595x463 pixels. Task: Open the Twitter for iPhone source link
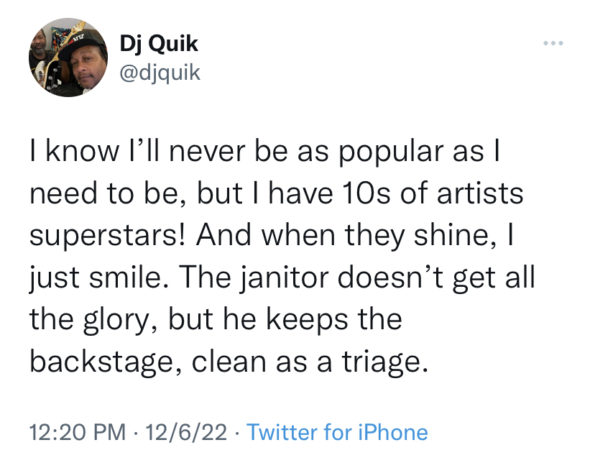pyautogui.click(x=337, y=432)
